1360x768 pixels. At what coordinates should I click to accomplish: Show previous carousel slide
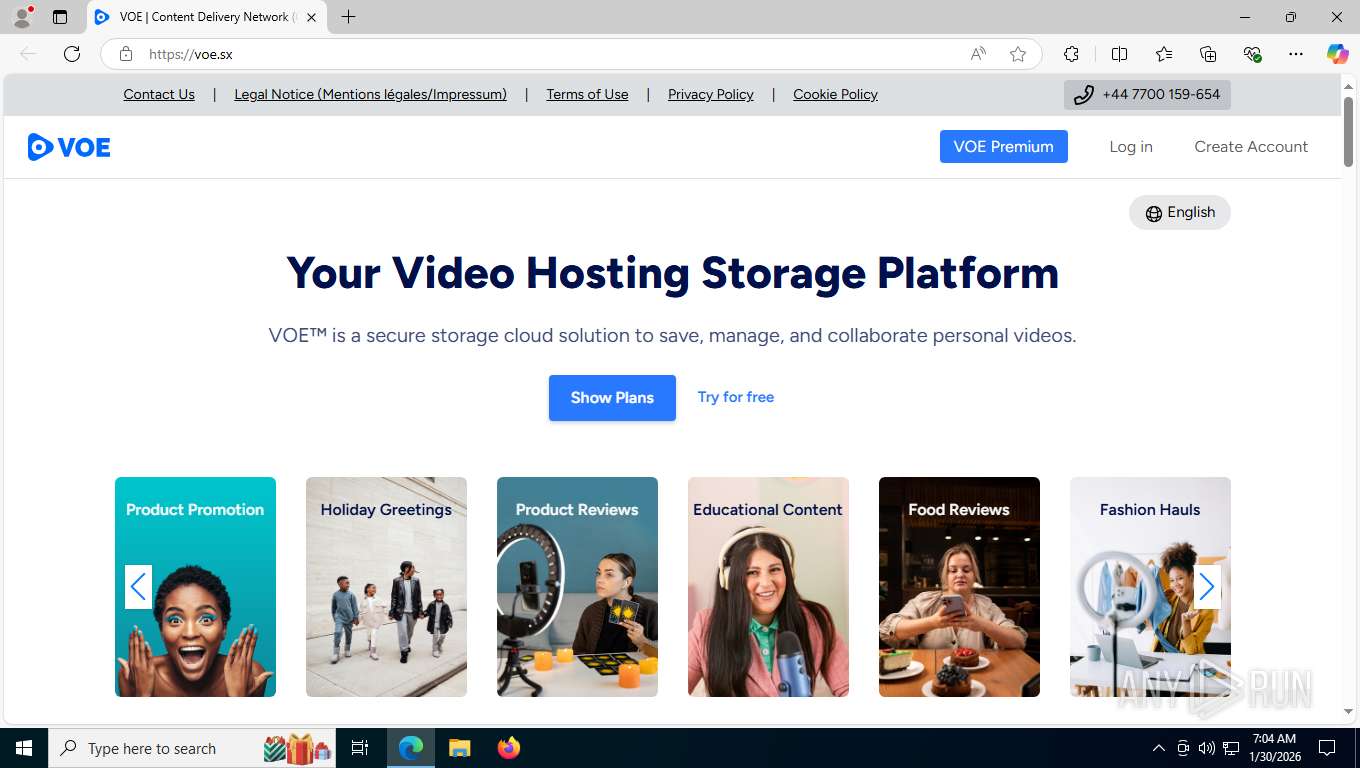point(138,587)
